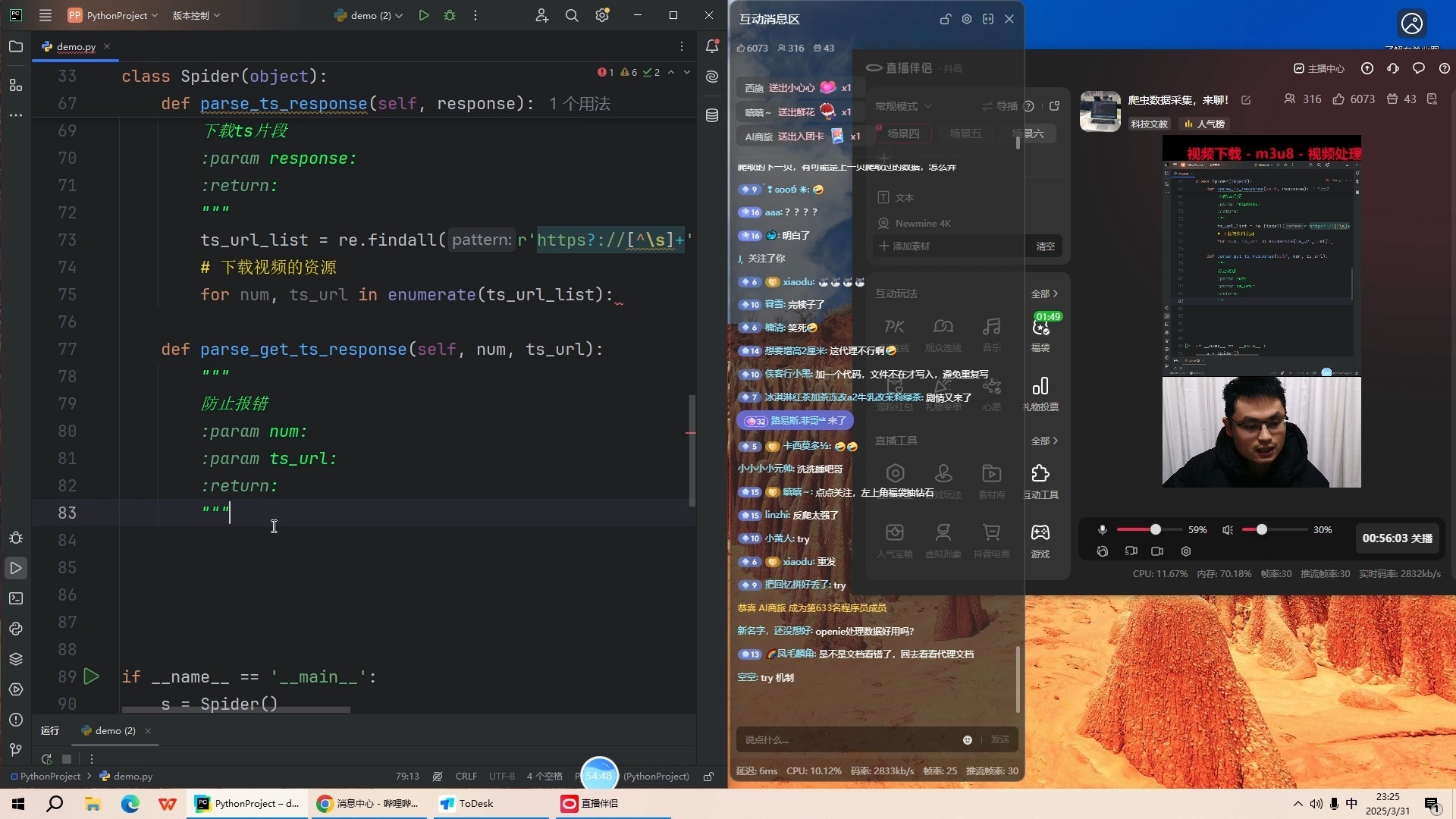
Task: Open PyCharm Search Everywhere magnifier
Action: click(x=572, y=15)
